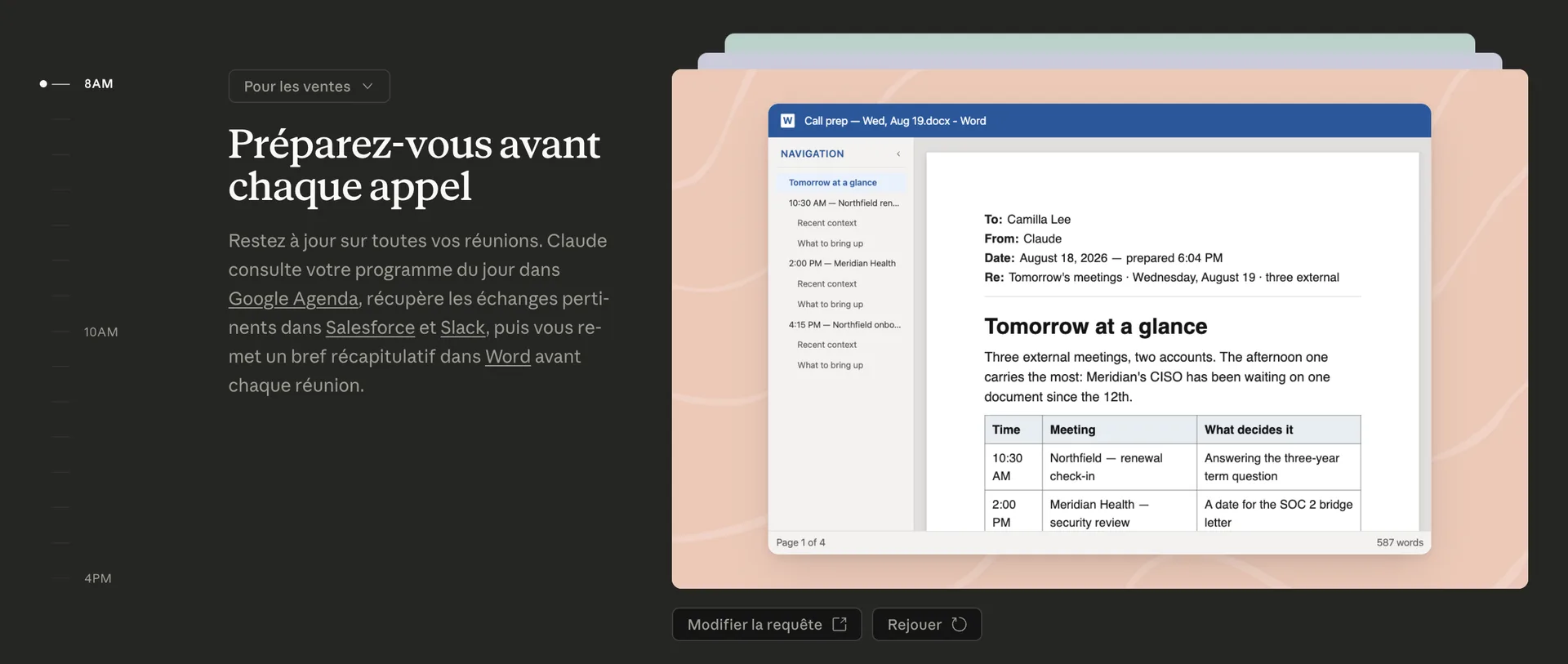Click the 'Time' table header cell
This screenshot has width=1568, height=664.
1013,430
